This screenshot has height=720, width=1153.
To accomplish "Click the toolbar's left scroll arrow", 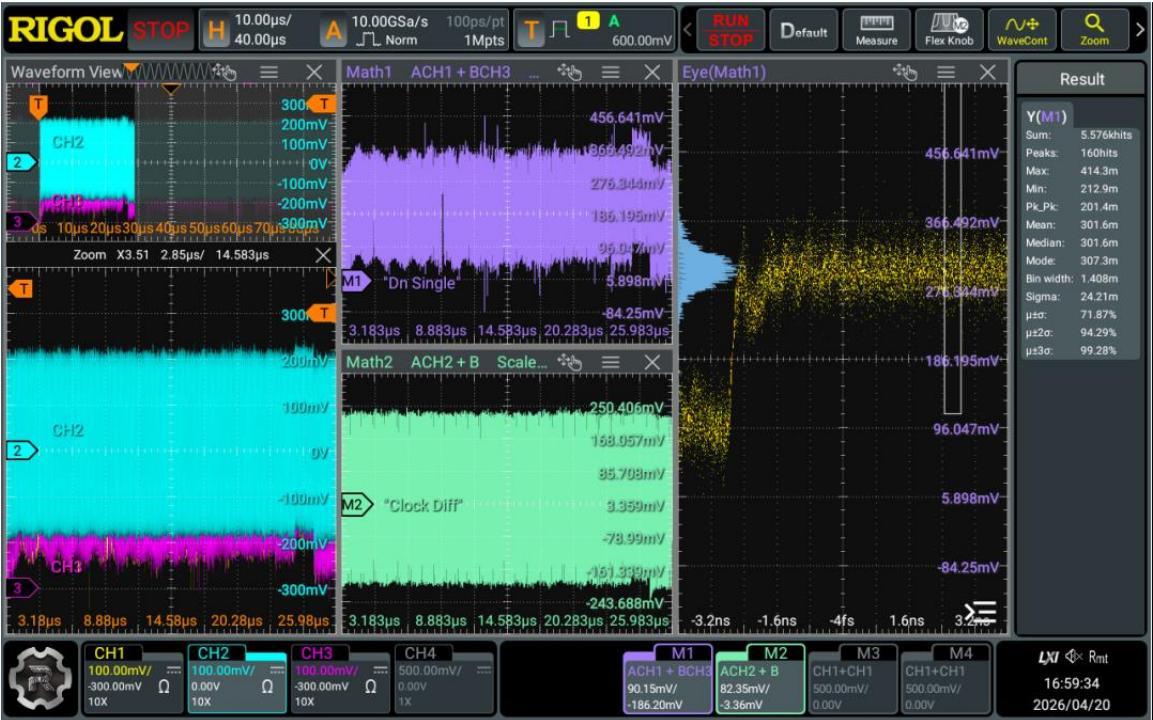I will click(688, 30).
